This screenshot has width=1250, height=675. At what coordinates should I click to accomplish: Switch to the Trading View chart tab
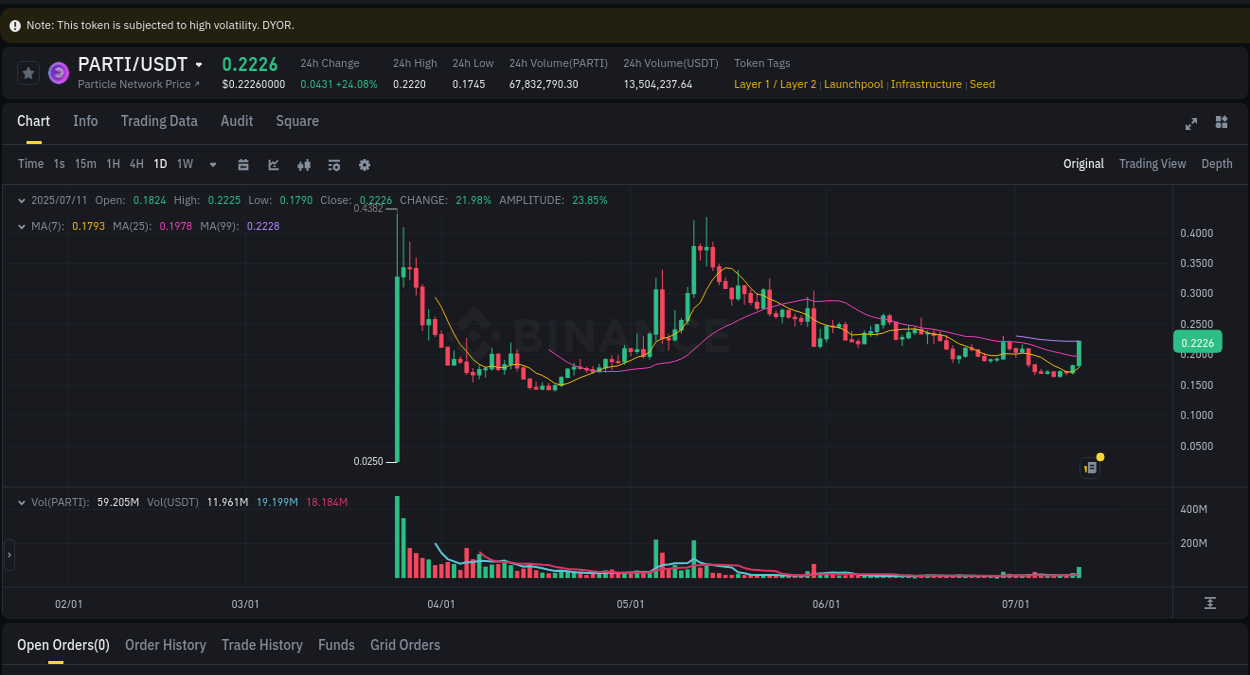(x=1152, y=163)
